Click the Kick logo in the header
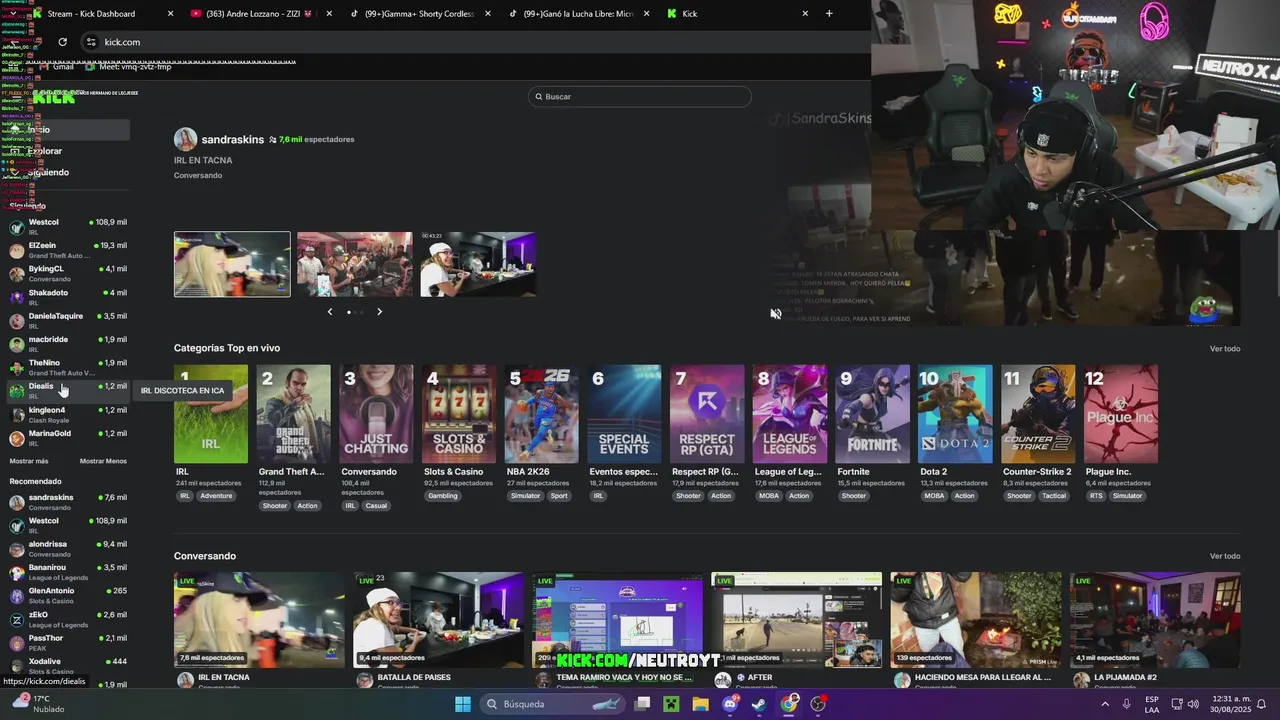This screenshot has width=1280, height=720. (x=54, y=97)
